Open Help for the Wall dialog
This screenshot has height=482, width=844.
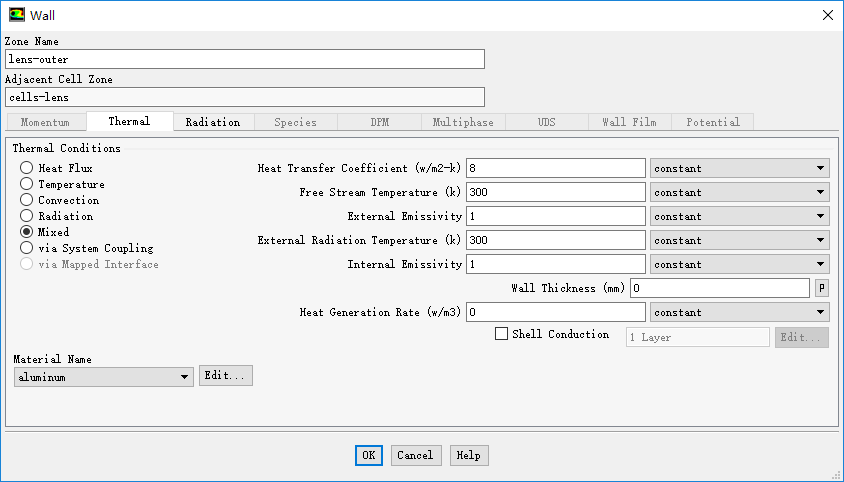click(468, 455)
